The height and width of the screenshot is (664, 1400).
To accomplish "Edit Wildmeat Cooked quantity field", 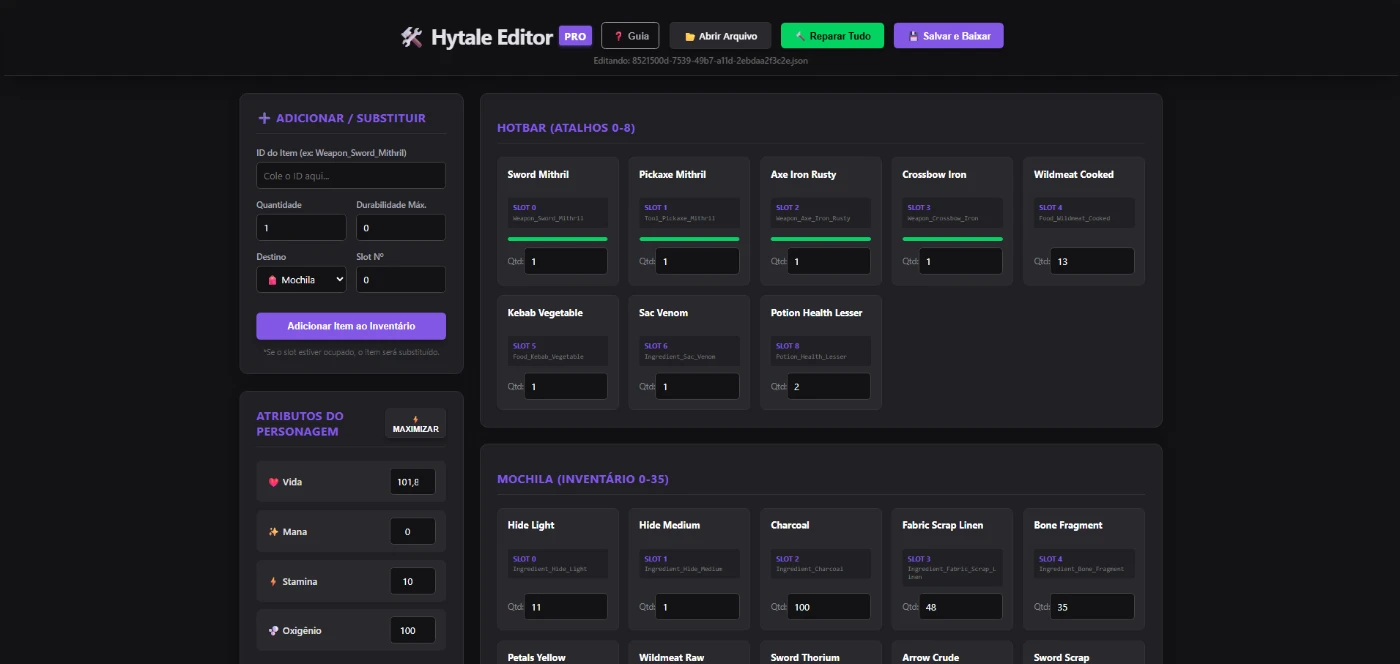I will (1091, 261).
